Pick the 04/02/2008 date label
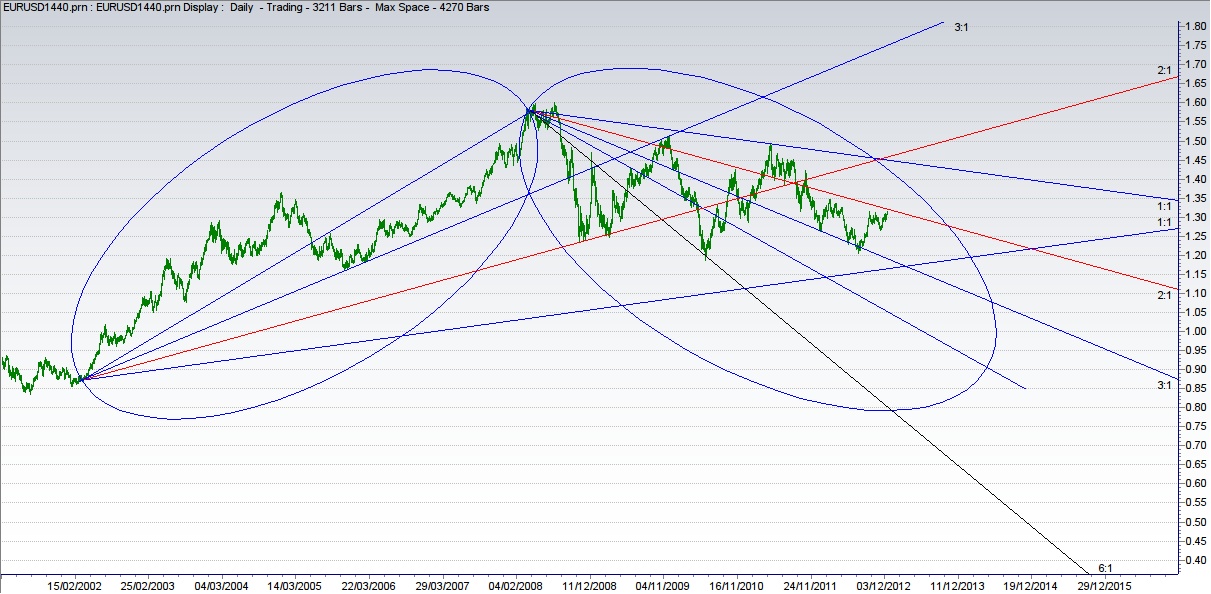The image size is (1211, 594). (x=517, y=584)
